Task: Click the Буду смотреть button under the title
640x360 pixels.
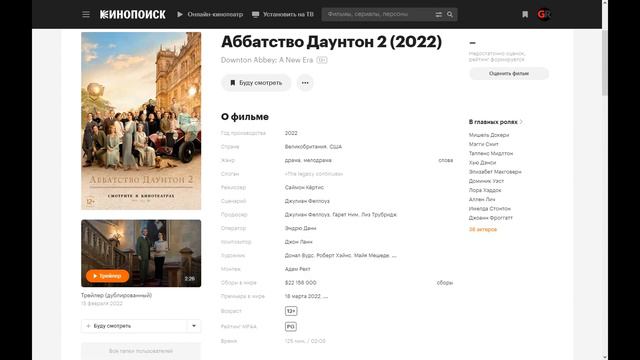Action: pos(256,83)
